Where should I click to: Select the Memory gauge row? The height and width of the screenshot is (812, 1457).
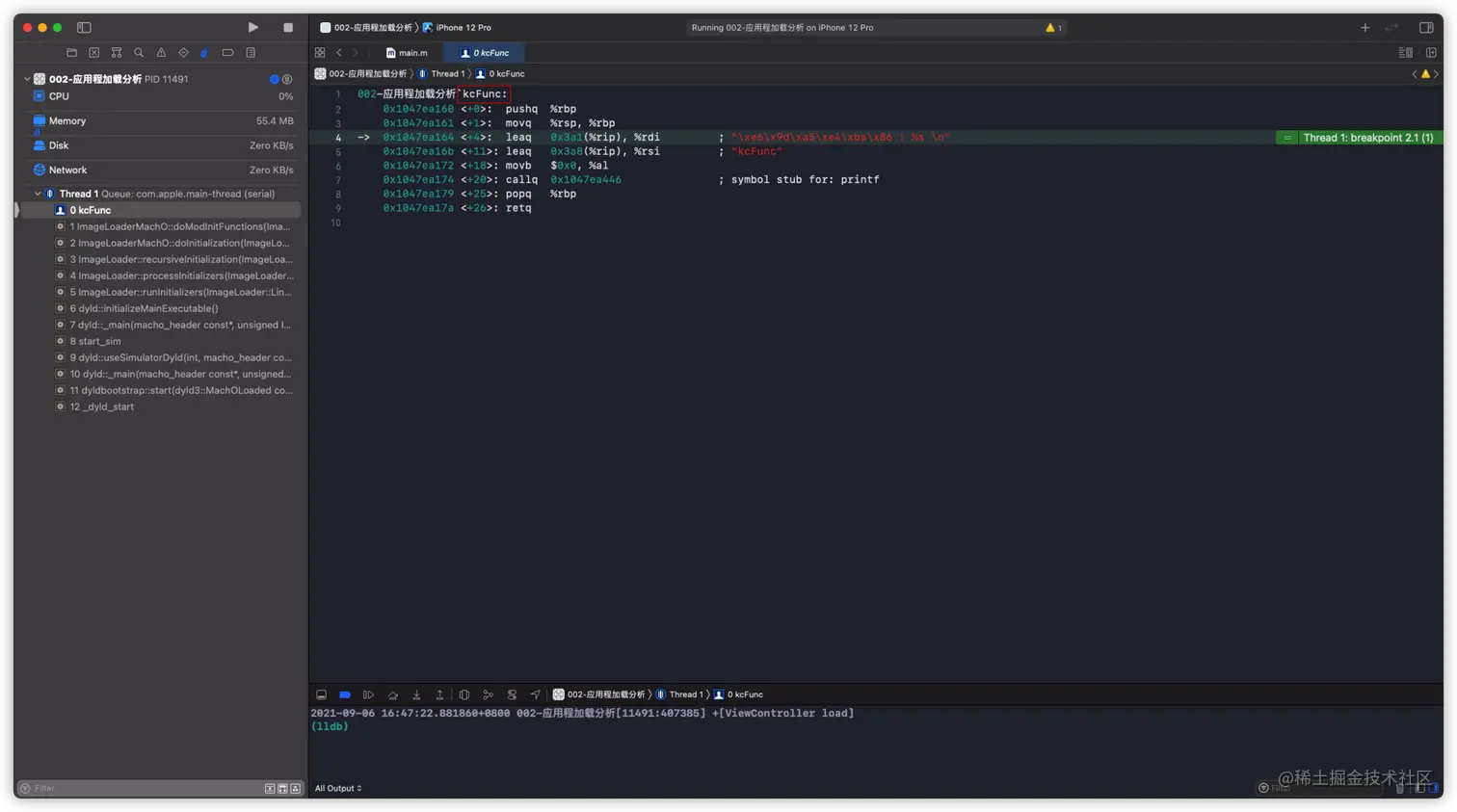[x=162, y=121]
